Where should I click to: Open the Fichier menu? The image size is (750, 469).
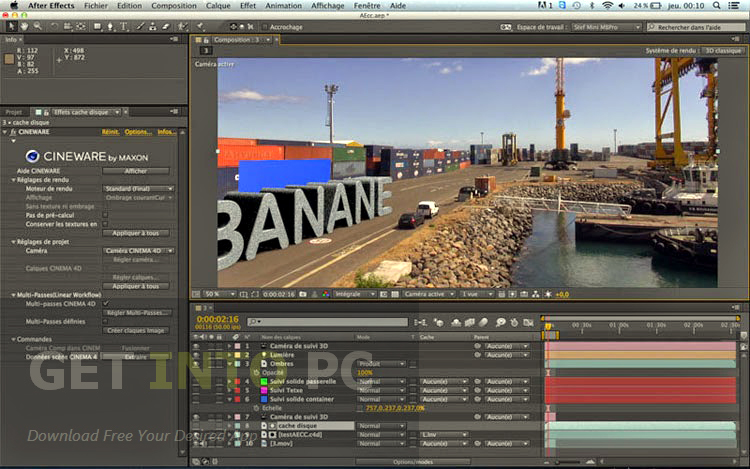(x=96, y=6)
